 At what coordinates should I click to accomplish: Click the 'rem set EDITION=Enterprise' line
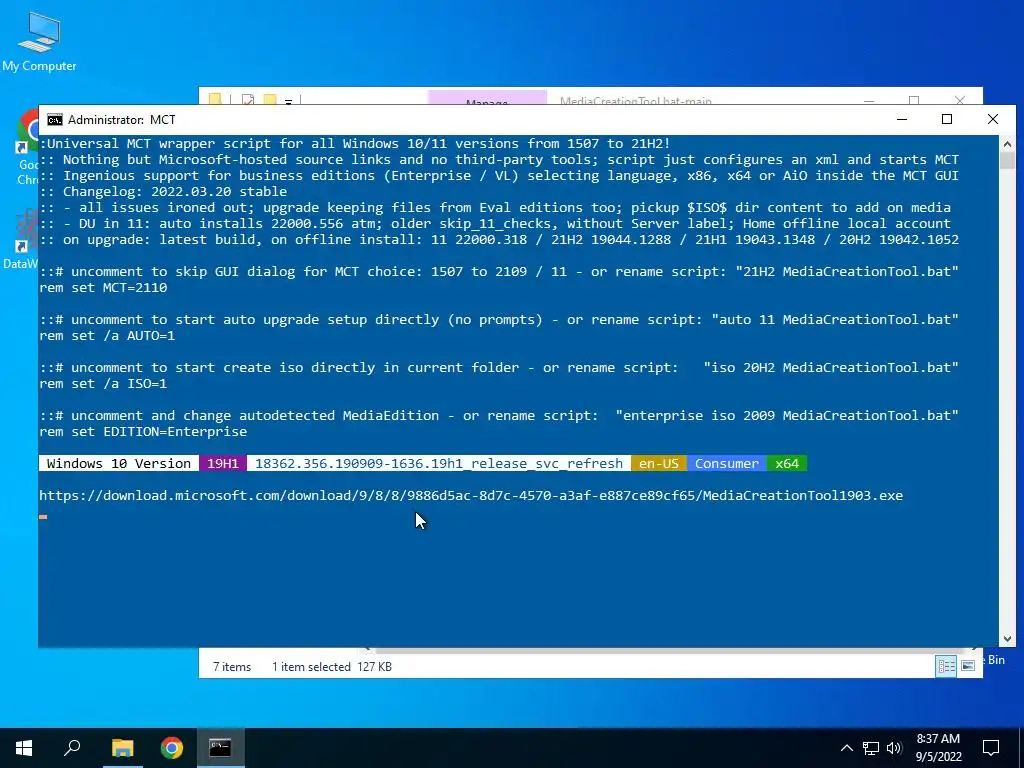(143, 432)
